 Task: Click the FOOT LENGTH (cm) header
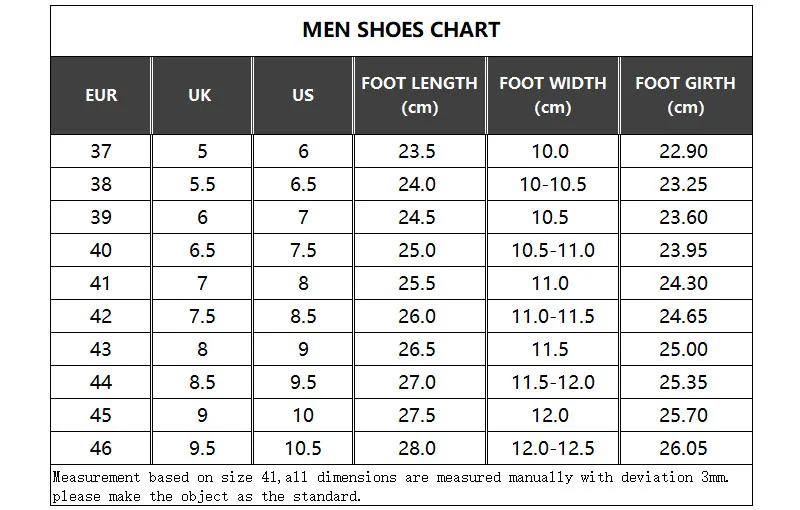tap(419, 95)
